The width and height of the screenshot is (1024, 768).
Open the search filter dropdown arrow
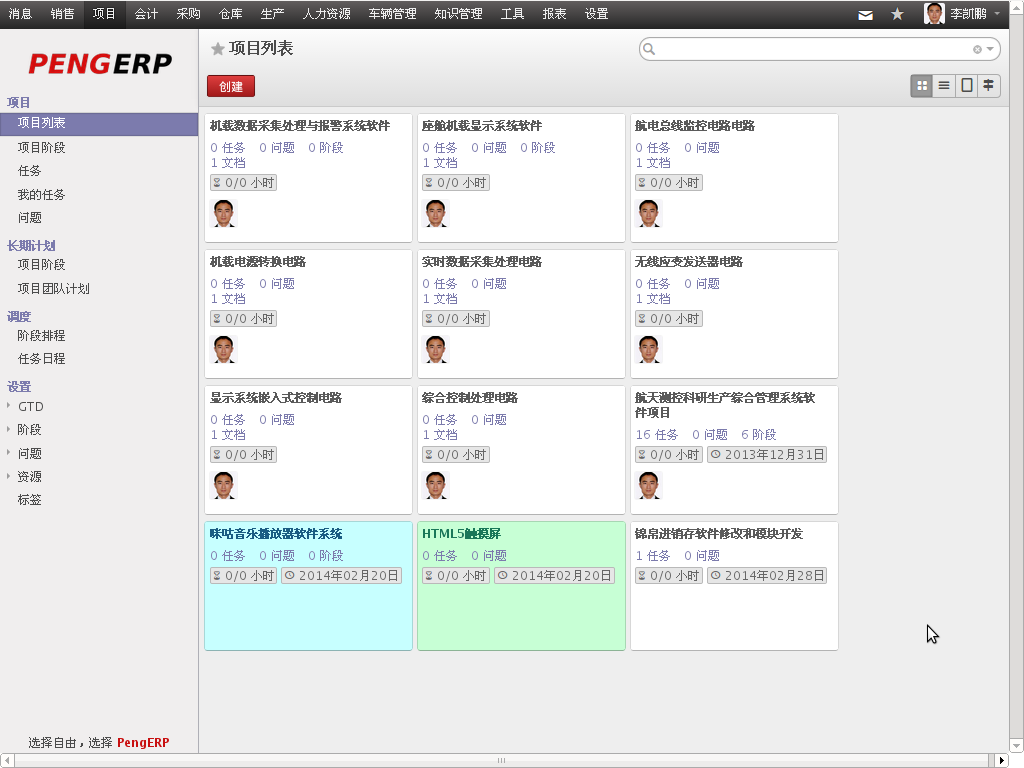click(990, 48)
